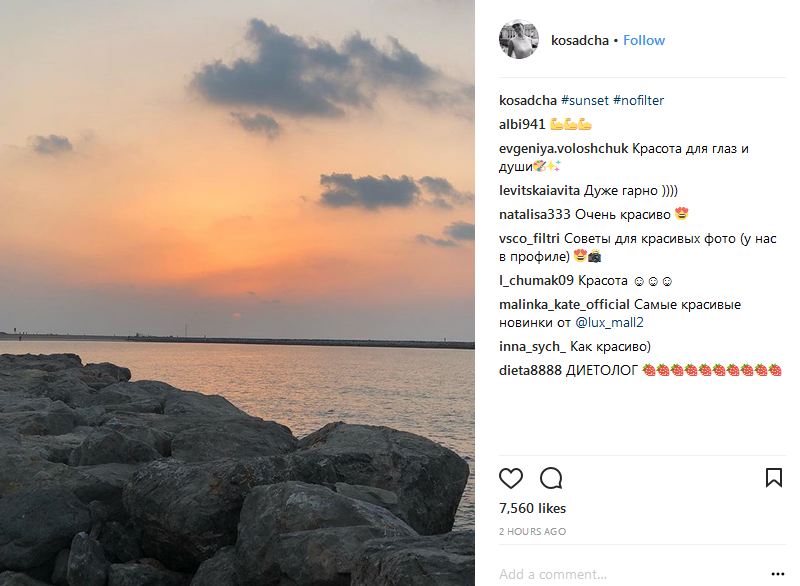The width and height of the screenshot is (800, 586).
Task: Open kosadcha's profile picture
Action: pyautogui.click(x=519, y=40)
